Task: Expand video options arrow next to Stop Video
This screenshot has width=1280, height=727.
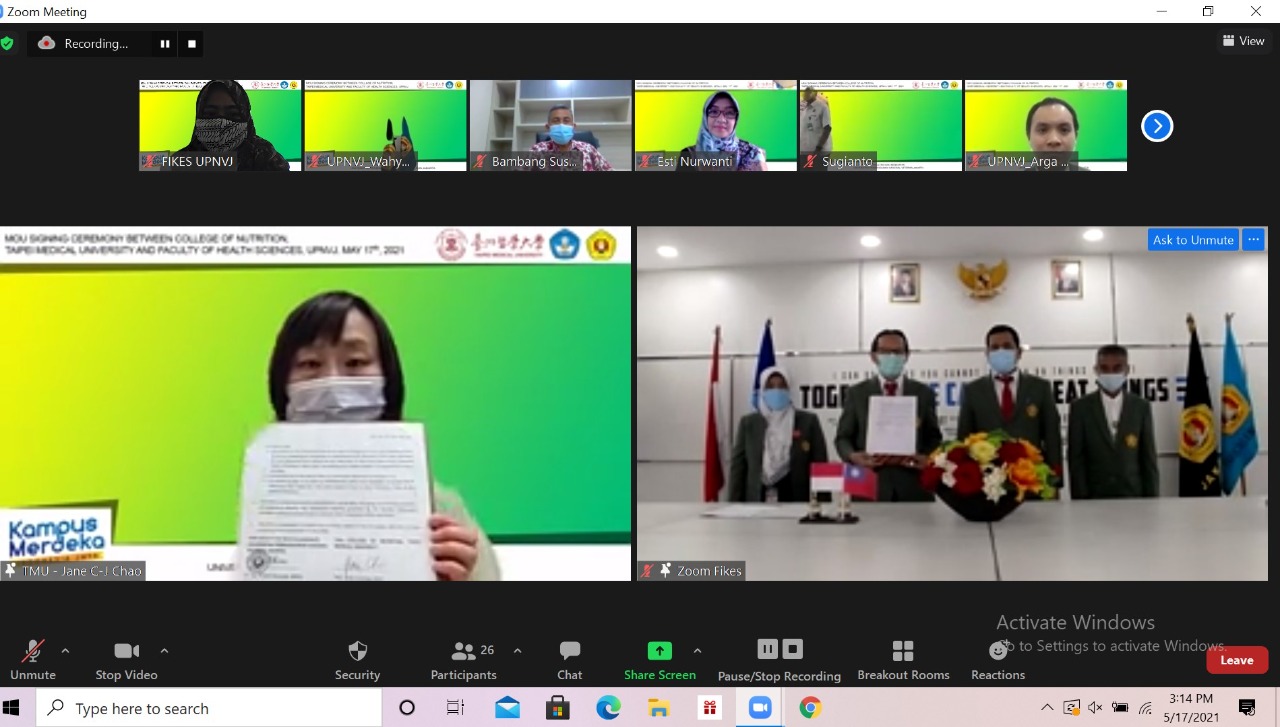Action: tap(164, 650)
